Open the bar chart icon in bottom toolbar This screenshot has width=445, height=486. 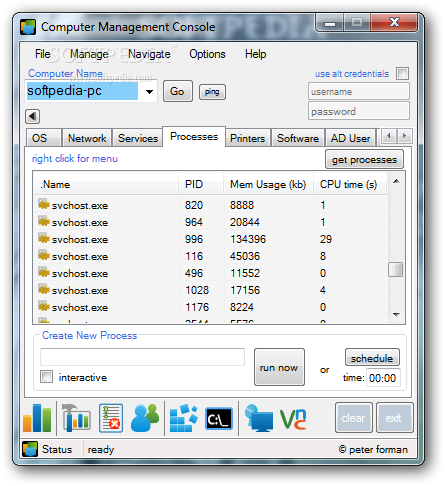tap(37, 418)
